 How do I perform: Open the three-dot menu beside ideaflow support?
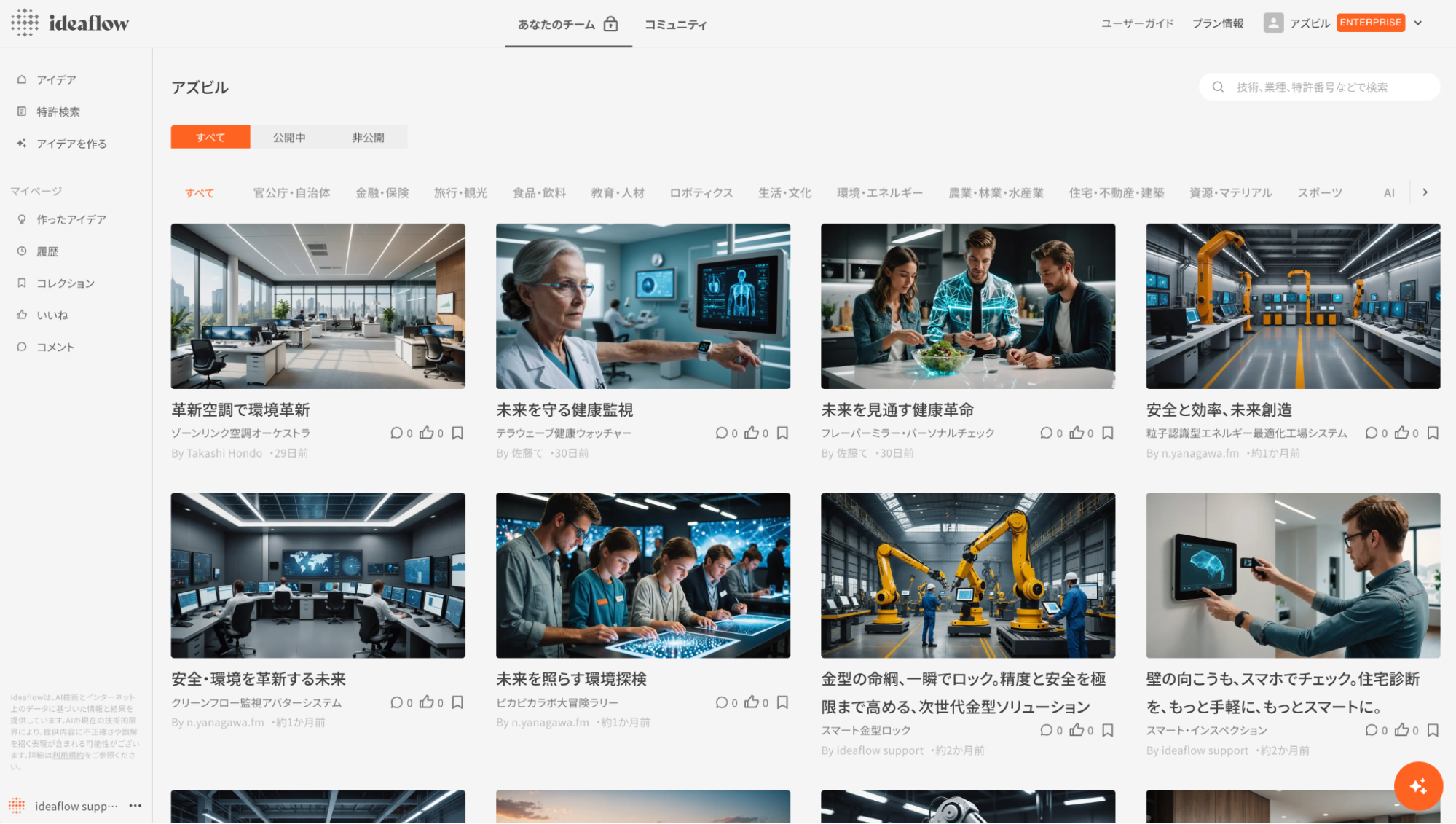(x=135, y=806)
